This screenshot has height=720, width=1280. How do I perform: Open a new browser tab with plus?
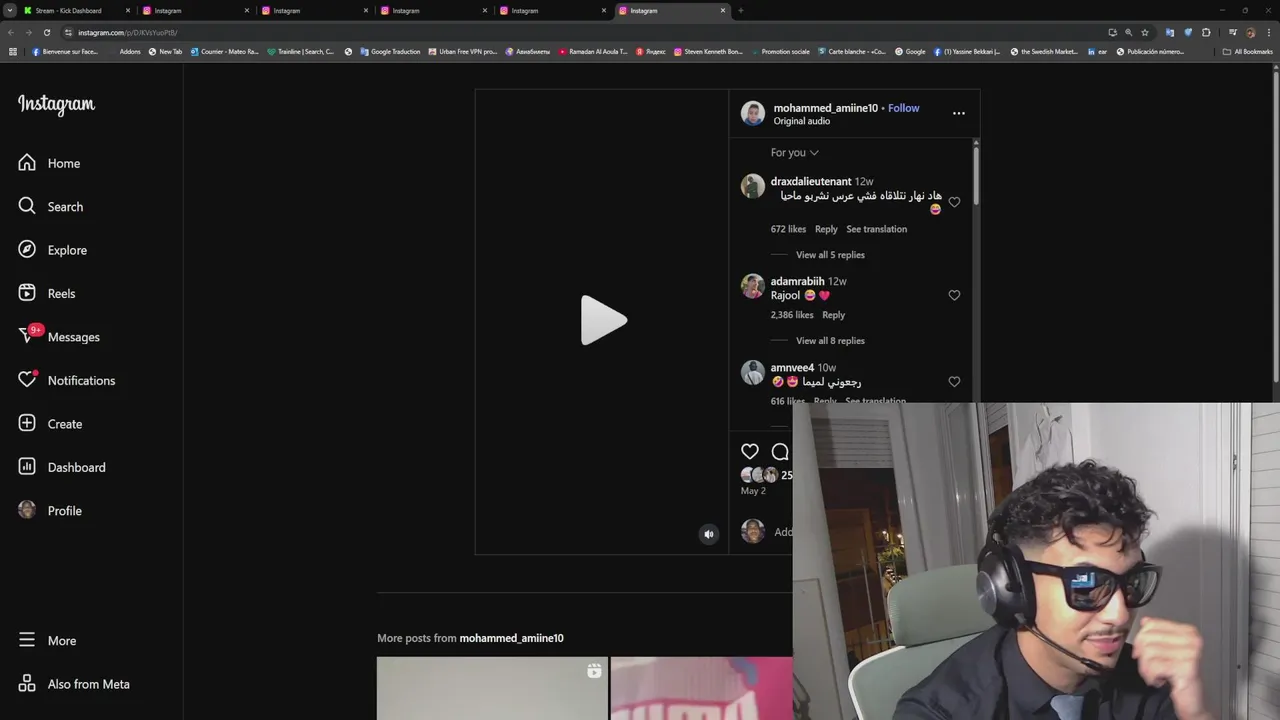point(740,10)
